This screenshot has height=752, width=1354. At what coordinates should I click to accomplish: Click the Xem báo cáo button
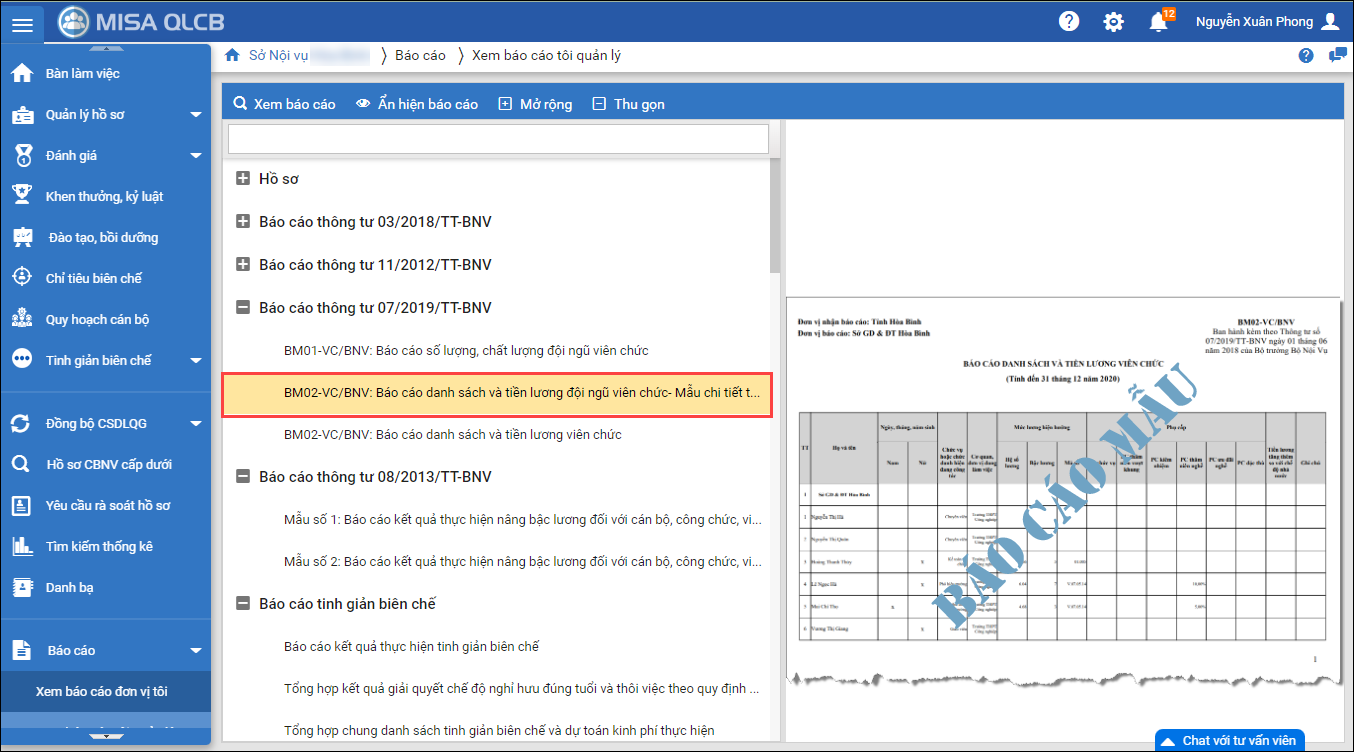284,104
